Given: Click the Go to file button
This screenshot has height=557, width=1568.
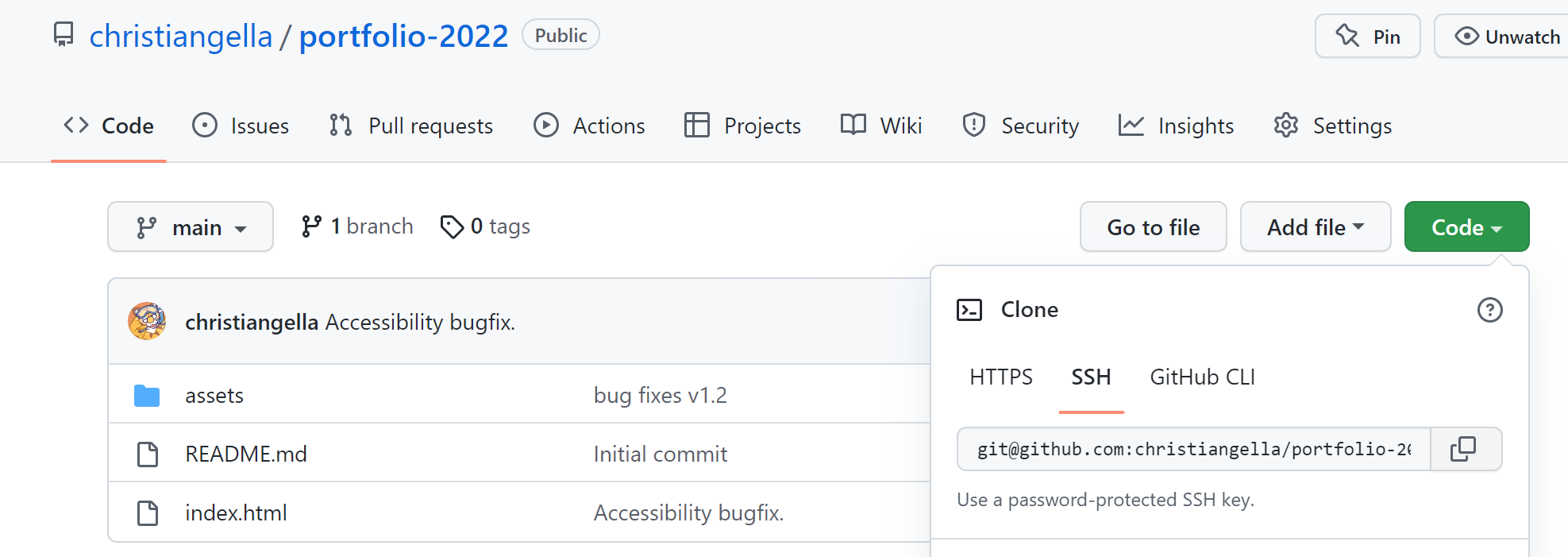Looking at the screenshot, I should tap(1153, 227).
